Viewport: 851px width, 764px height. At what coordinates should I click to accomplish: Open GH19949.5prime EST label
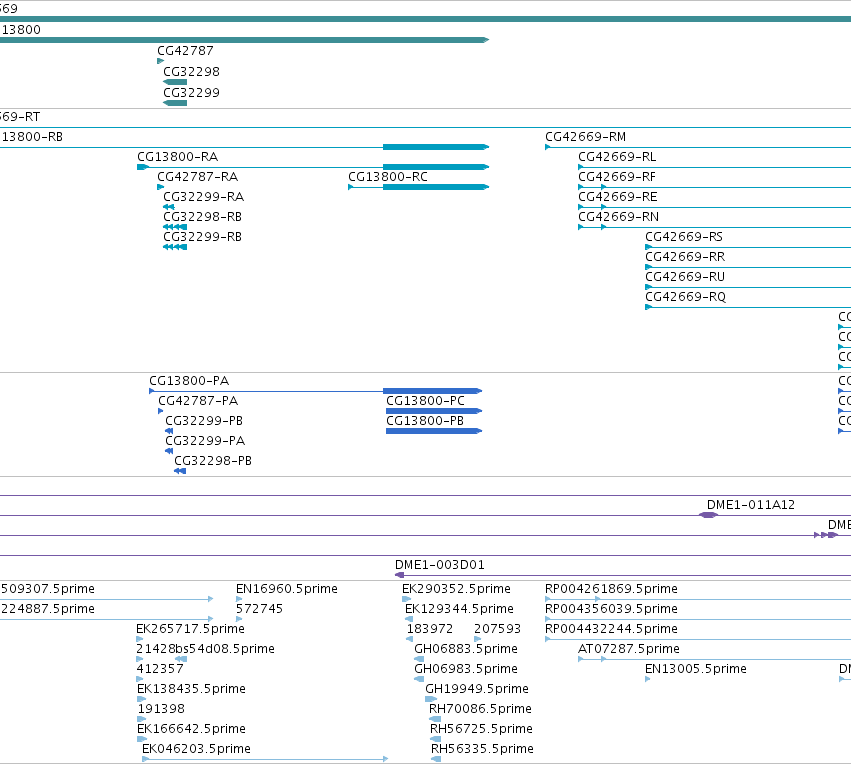point(477,689)
